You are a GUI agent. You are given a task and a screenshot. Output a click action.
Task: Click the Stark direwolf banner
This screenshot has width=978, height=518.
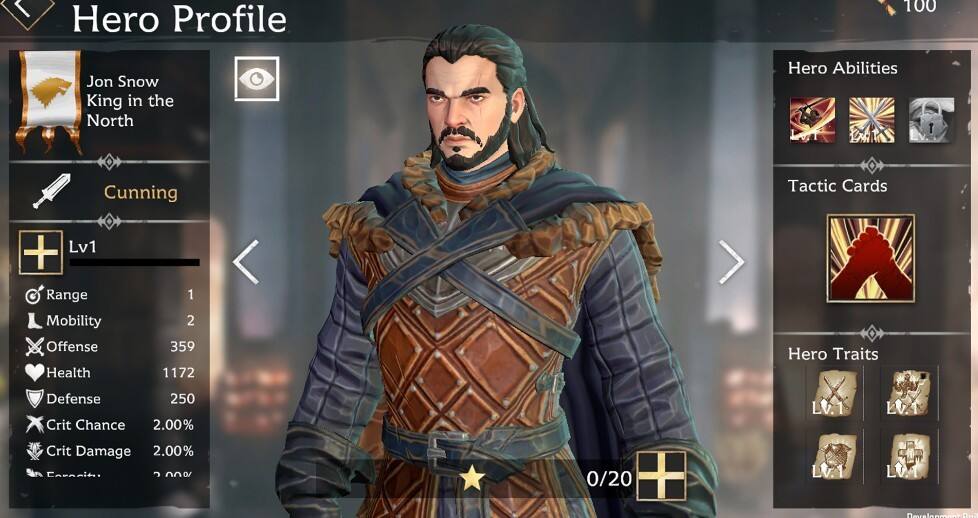coord(50,101)
